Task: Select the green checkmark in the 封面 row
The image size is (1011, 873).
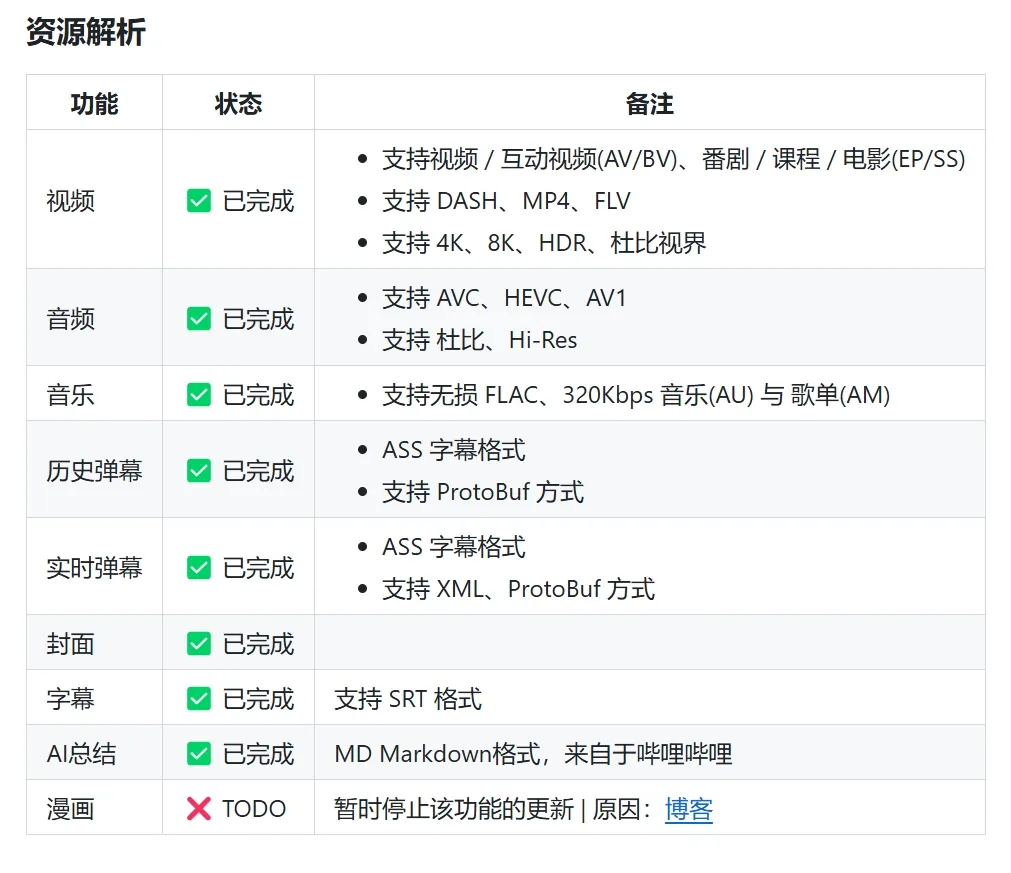Action: pyautogui.click(x=199, y=644)
